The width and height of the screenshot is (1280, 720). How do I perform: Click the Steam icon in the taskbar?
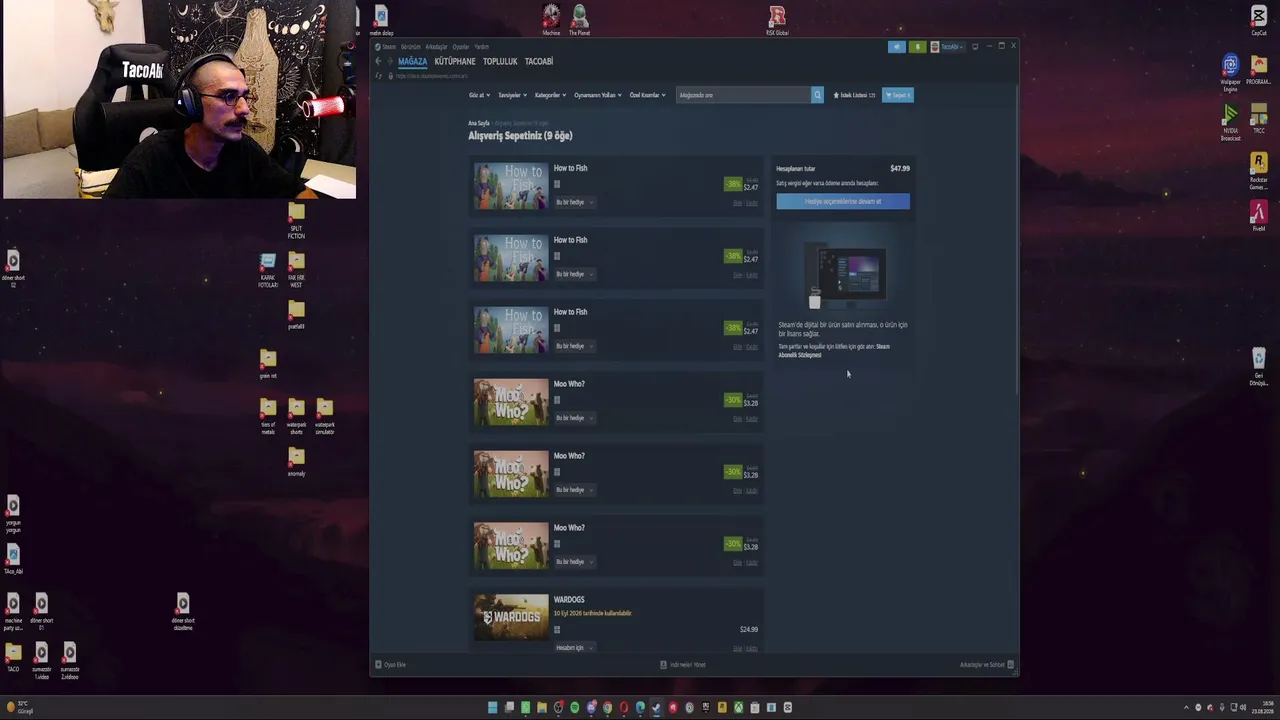click(x=656, y=708)
